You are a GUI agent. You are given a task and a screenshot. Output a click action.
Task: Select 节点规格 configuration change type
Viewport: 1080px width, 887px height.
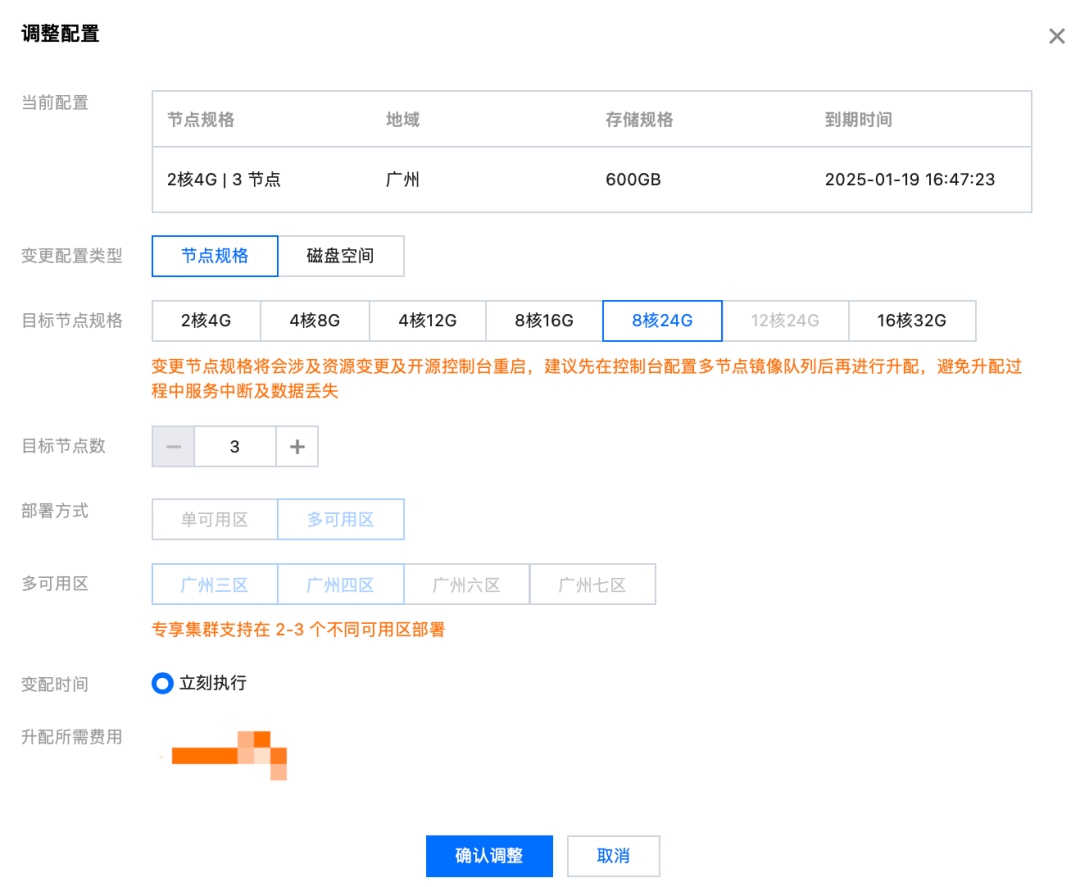pyautogui.click(x=215, y=256)
